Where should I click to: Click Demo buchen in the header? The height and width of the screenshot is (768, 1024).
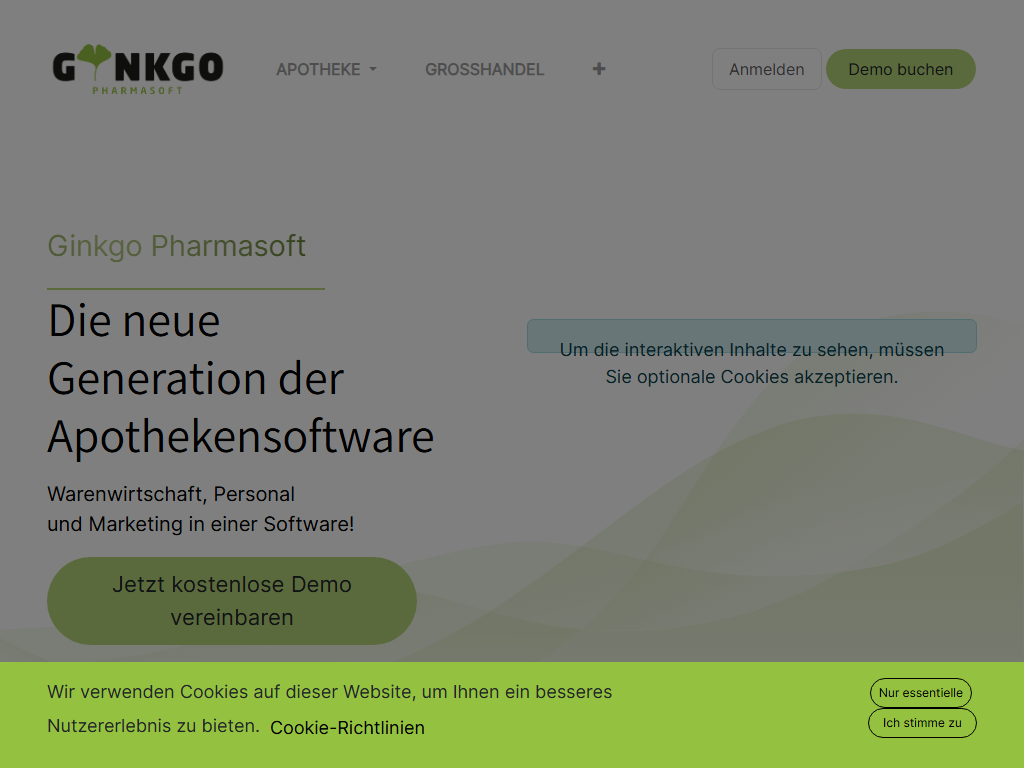[x=901, y=69]
